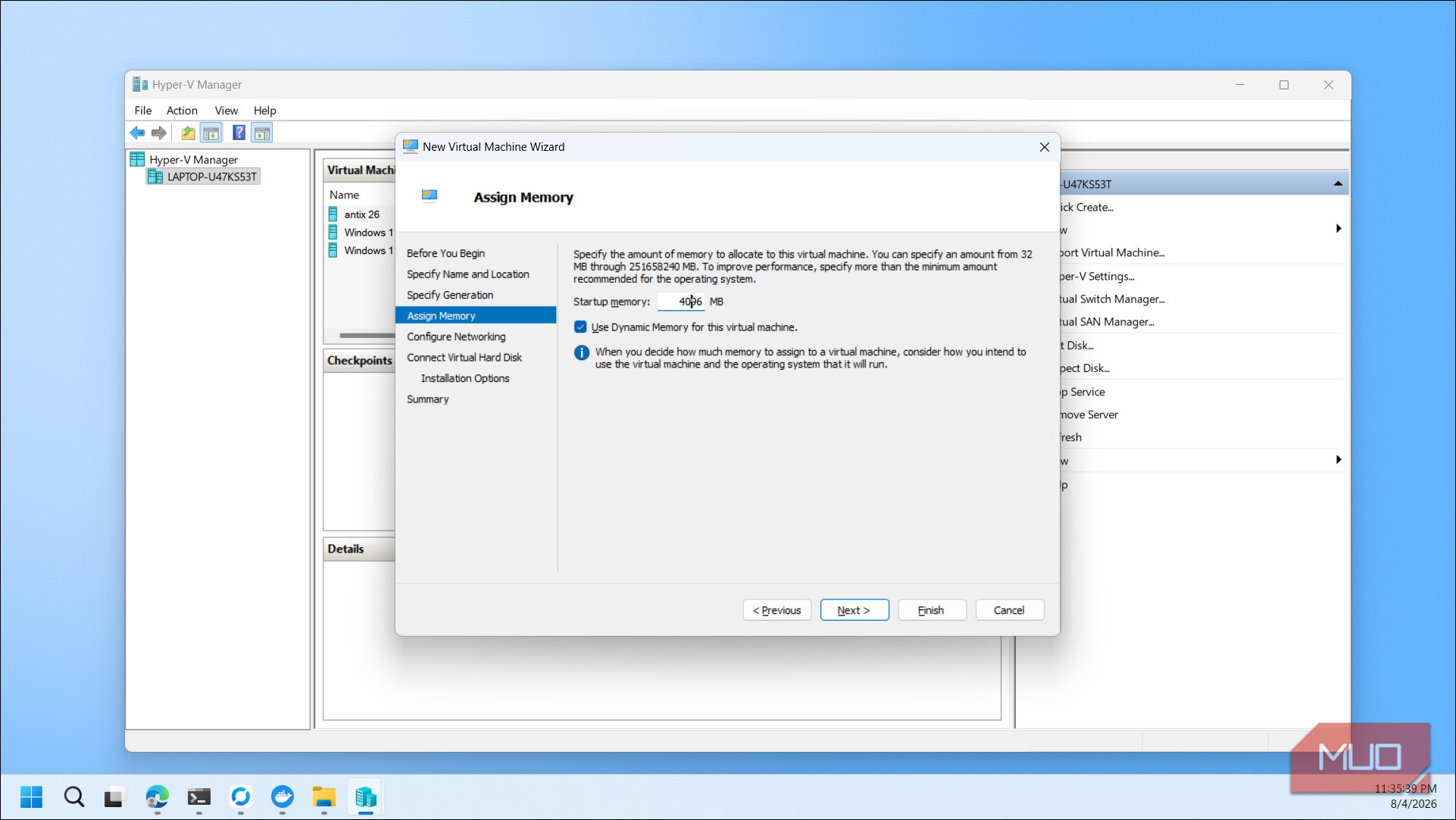Click Next to continue the wizard
Screen dimensions: 1456x820
tap(854, 610)
